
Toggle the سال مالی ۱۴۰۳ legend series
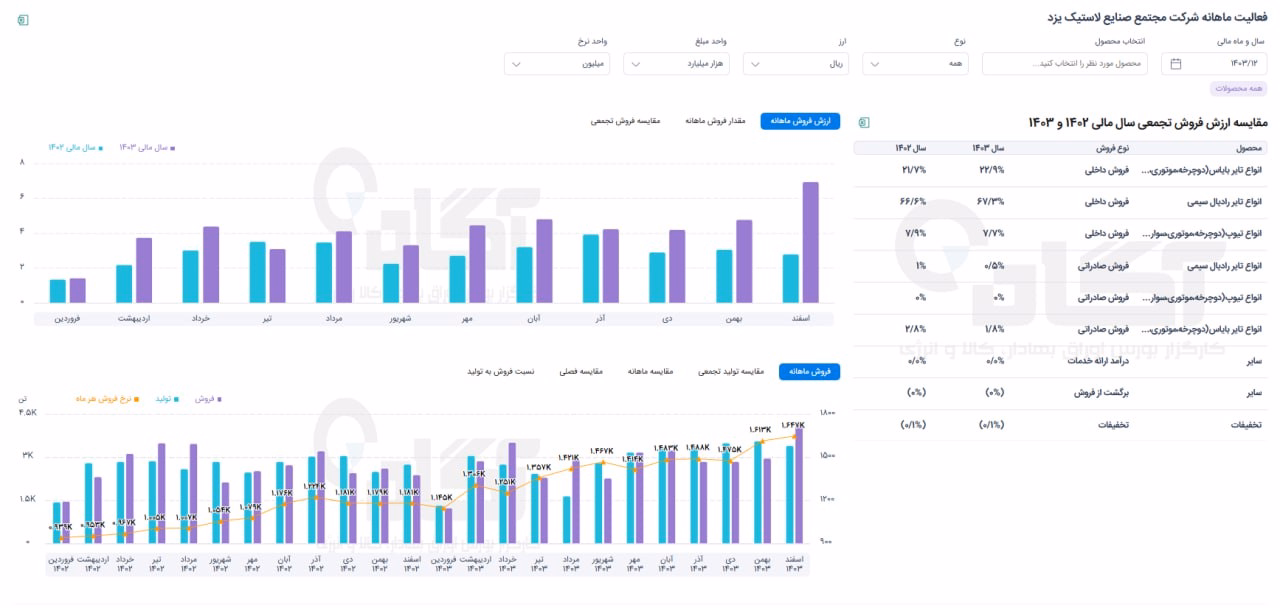(x=147, y=147)
